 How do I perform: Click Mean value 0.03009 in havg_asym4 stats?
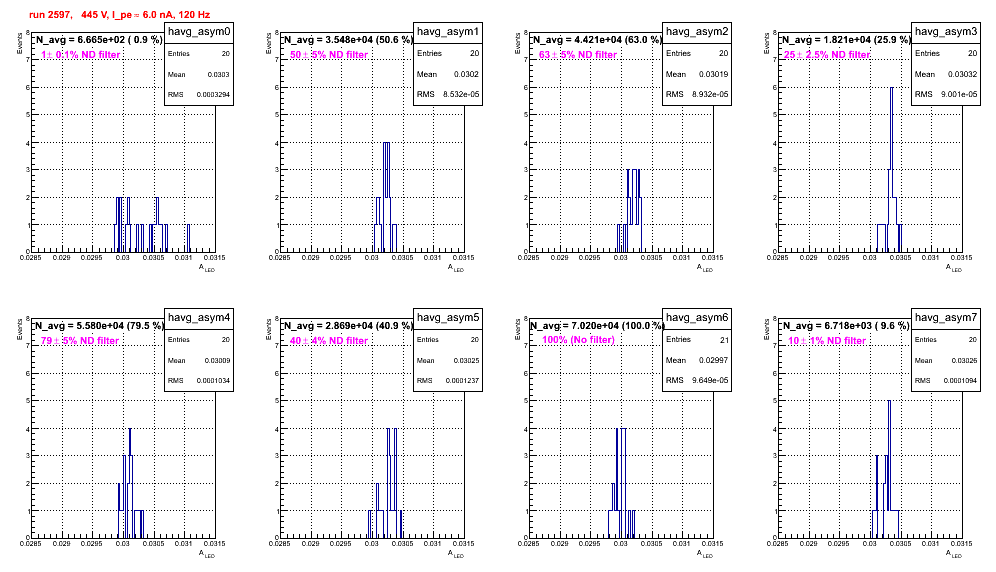(x=217, y=360)
